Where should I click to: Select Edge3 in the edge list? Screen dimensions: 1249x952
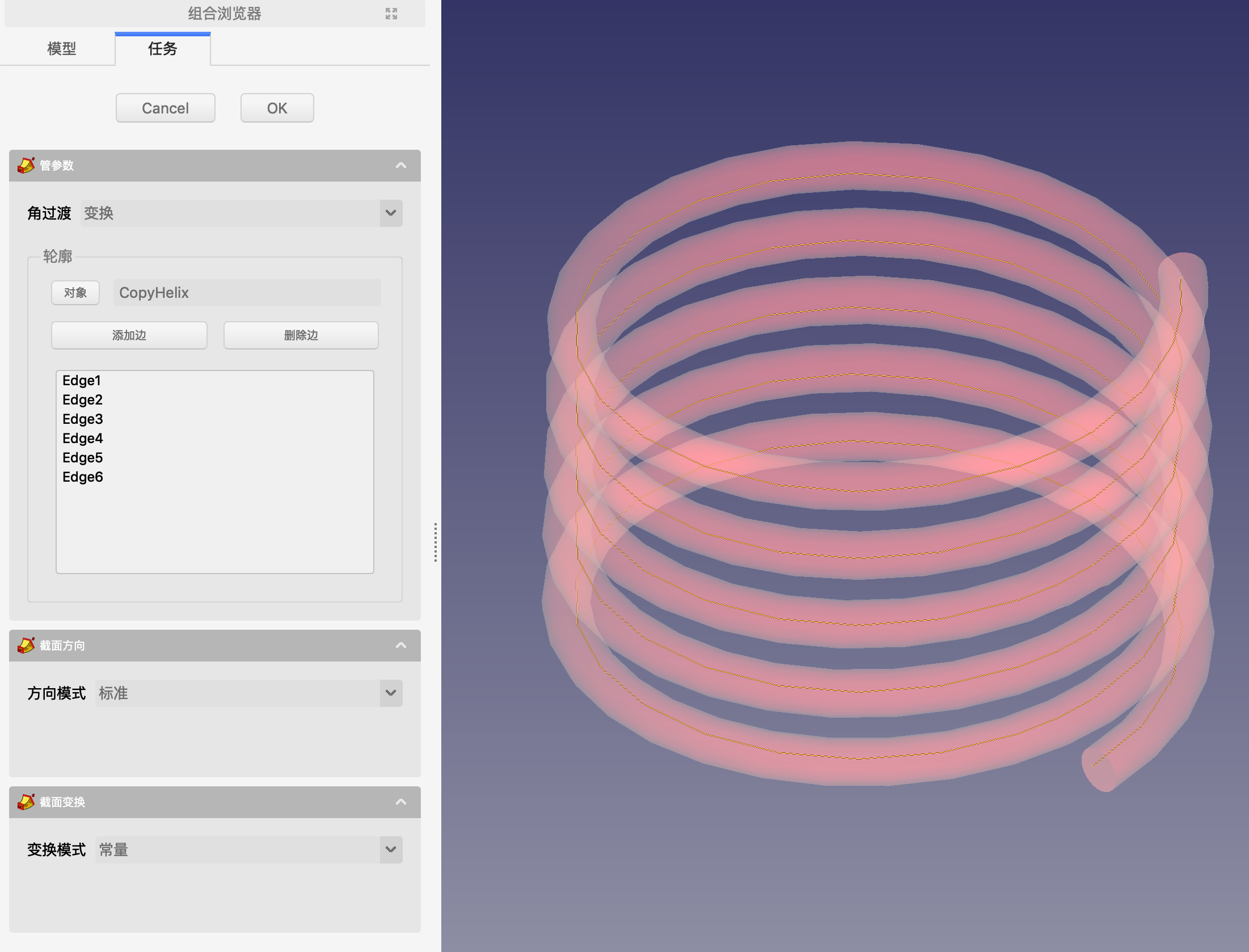pyautogui.click(x=83, y=419)
